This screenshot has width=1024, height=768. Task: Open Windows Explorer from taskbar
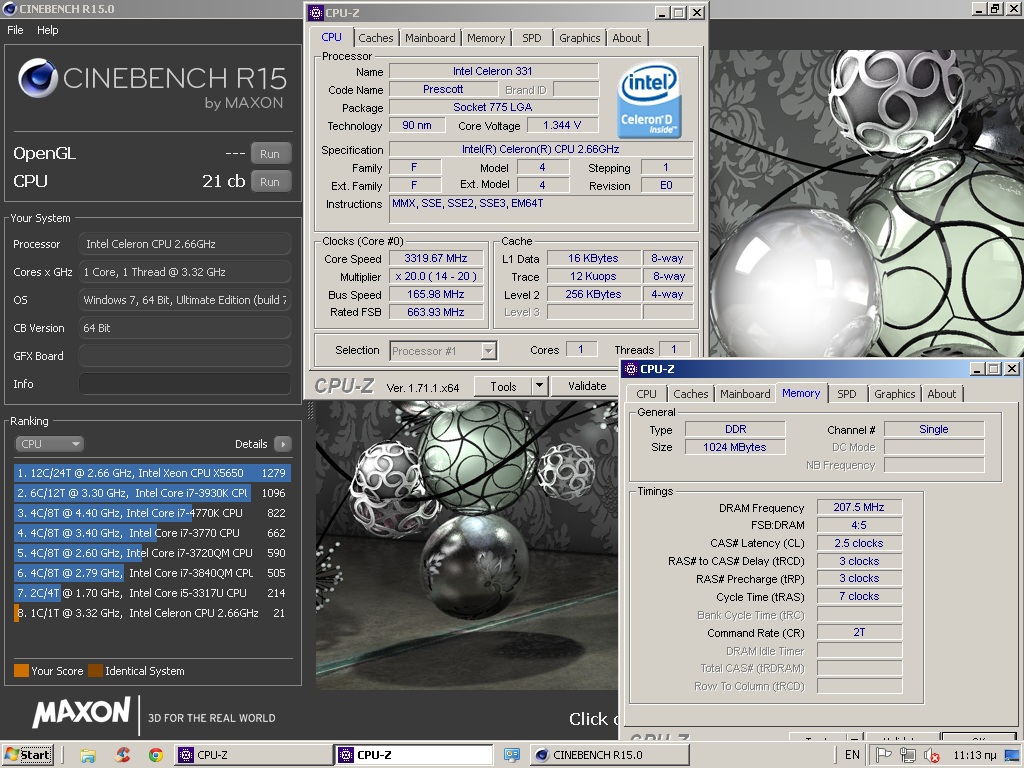coord(88,756)
